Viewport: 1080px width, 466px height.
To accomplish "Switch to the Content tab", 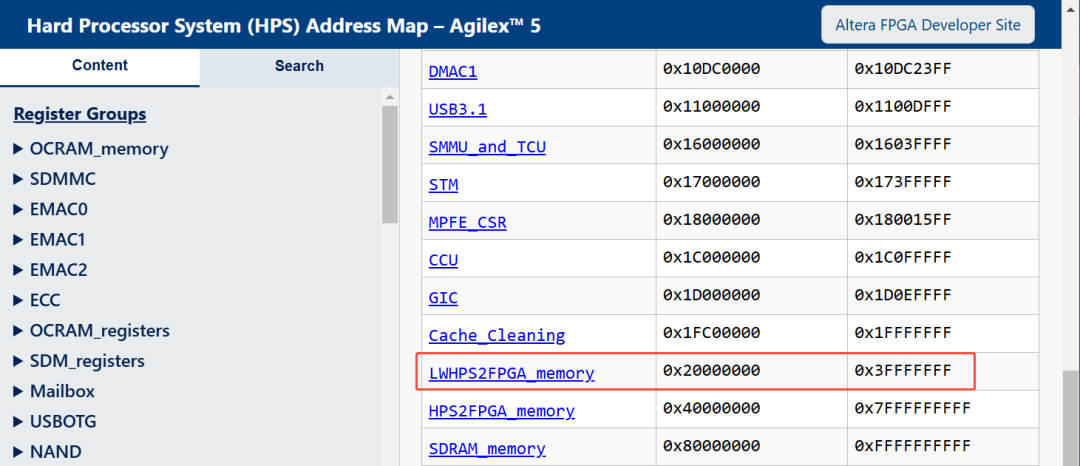I will tap(100, 66).
